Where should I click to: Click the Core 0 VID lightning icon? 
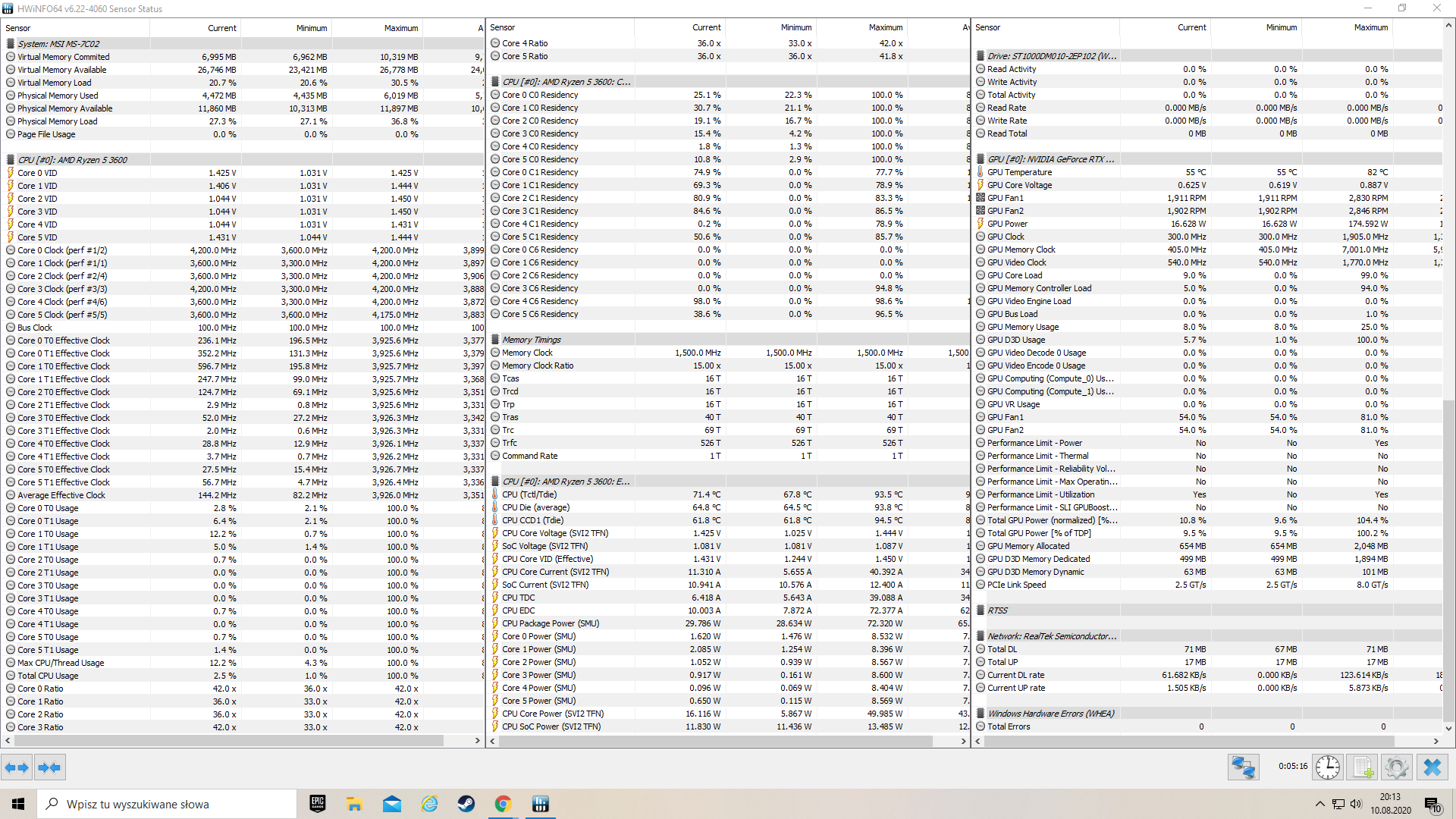(x=11, y=173)
